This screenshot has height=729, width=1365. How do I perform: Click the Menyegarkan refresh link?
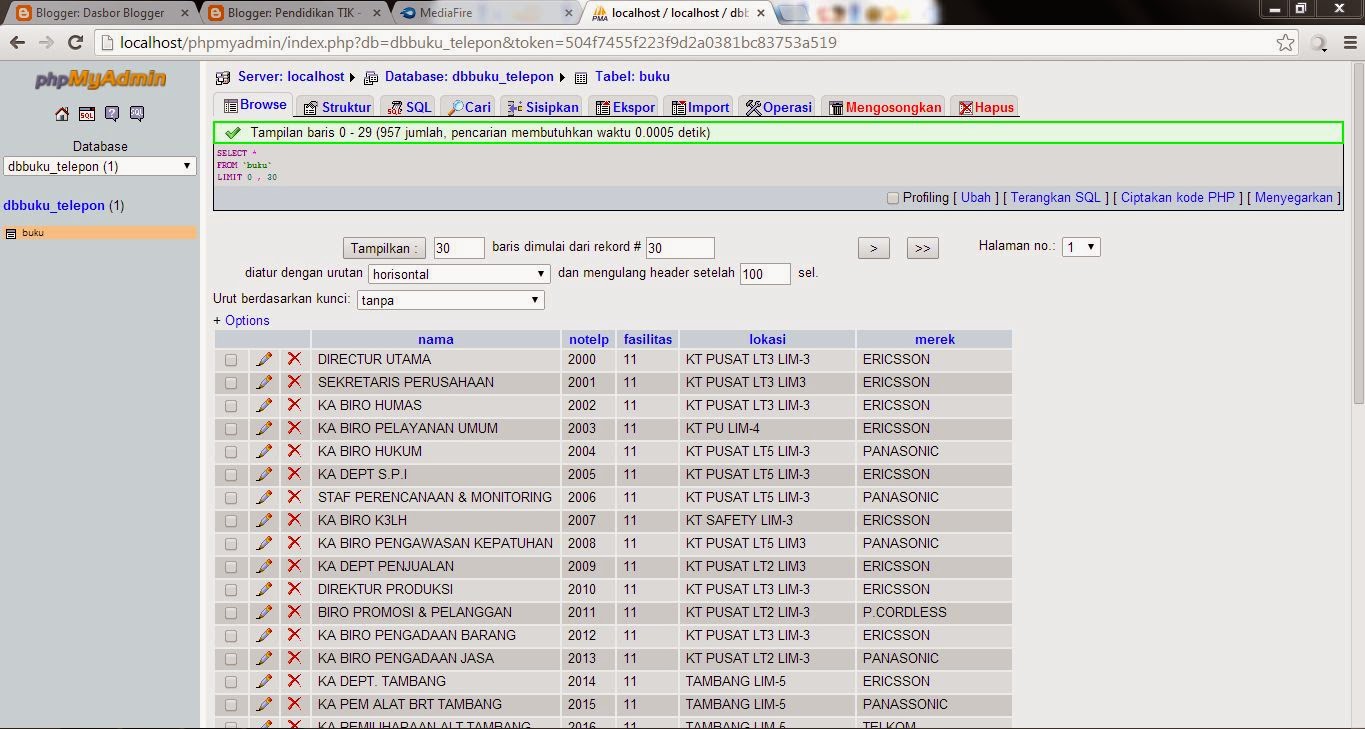pos(1293,198)
